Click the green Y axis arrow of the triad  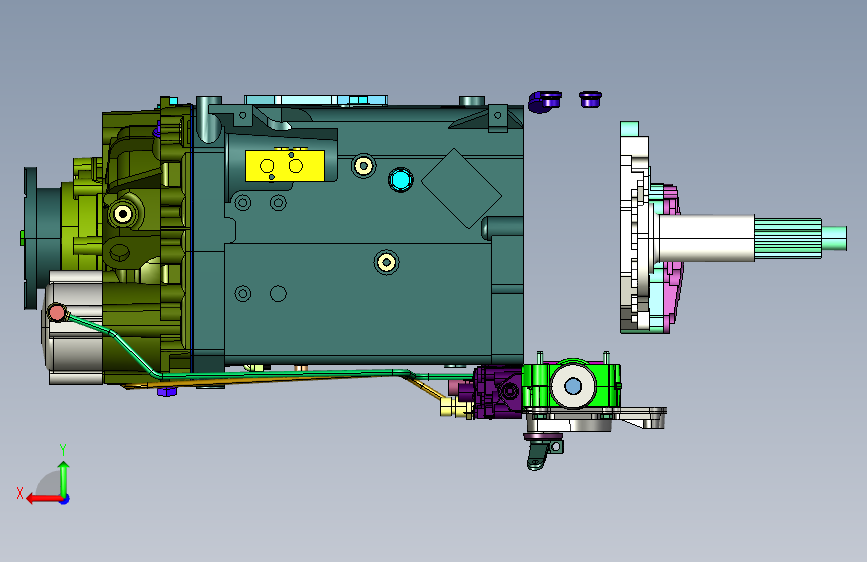(x=64, y=478)
